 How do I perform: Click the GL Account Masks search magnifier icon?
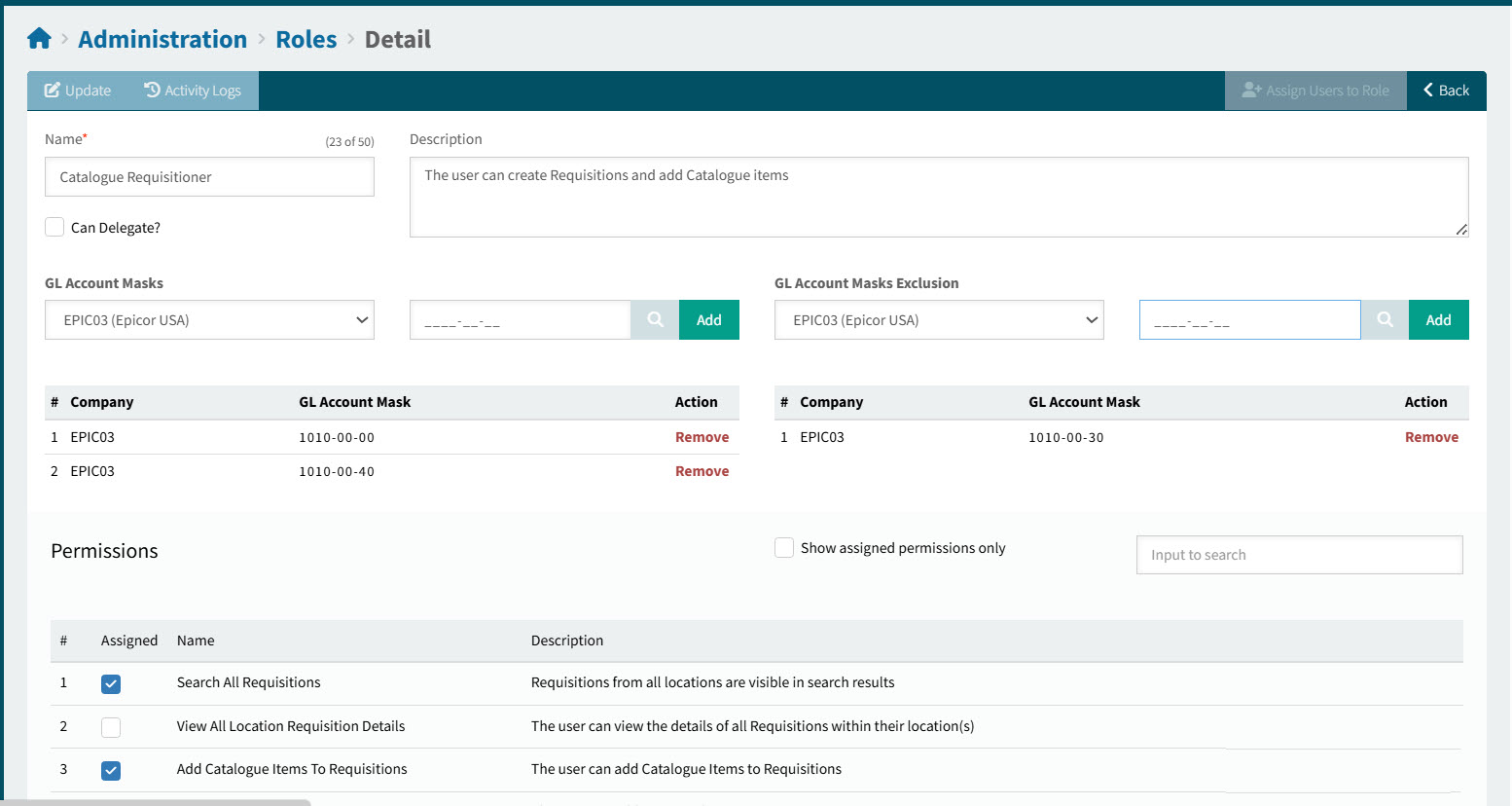(655, 320)
